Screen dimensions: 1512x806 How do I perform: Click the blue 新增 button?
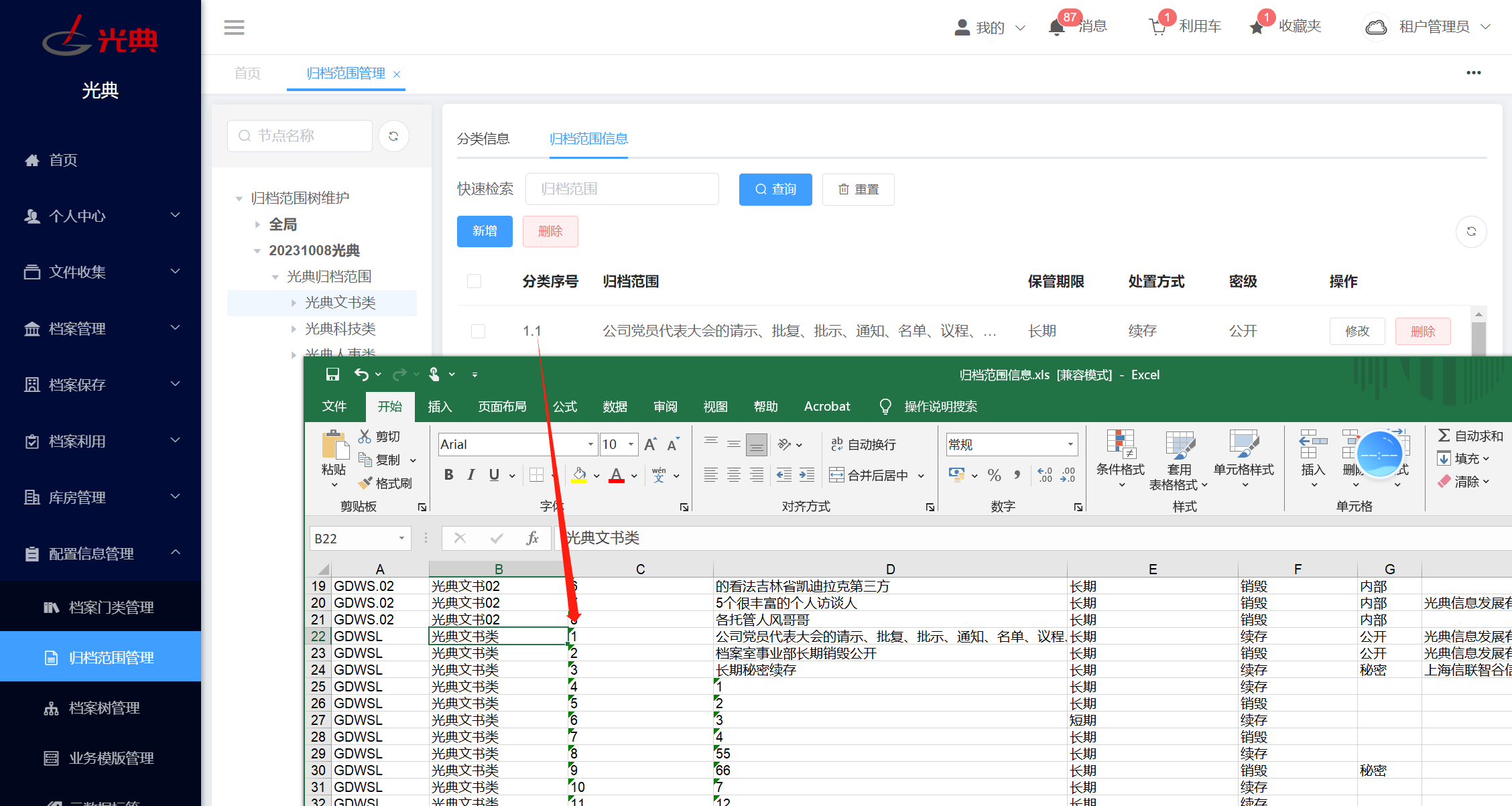click(x=485, y=231)
